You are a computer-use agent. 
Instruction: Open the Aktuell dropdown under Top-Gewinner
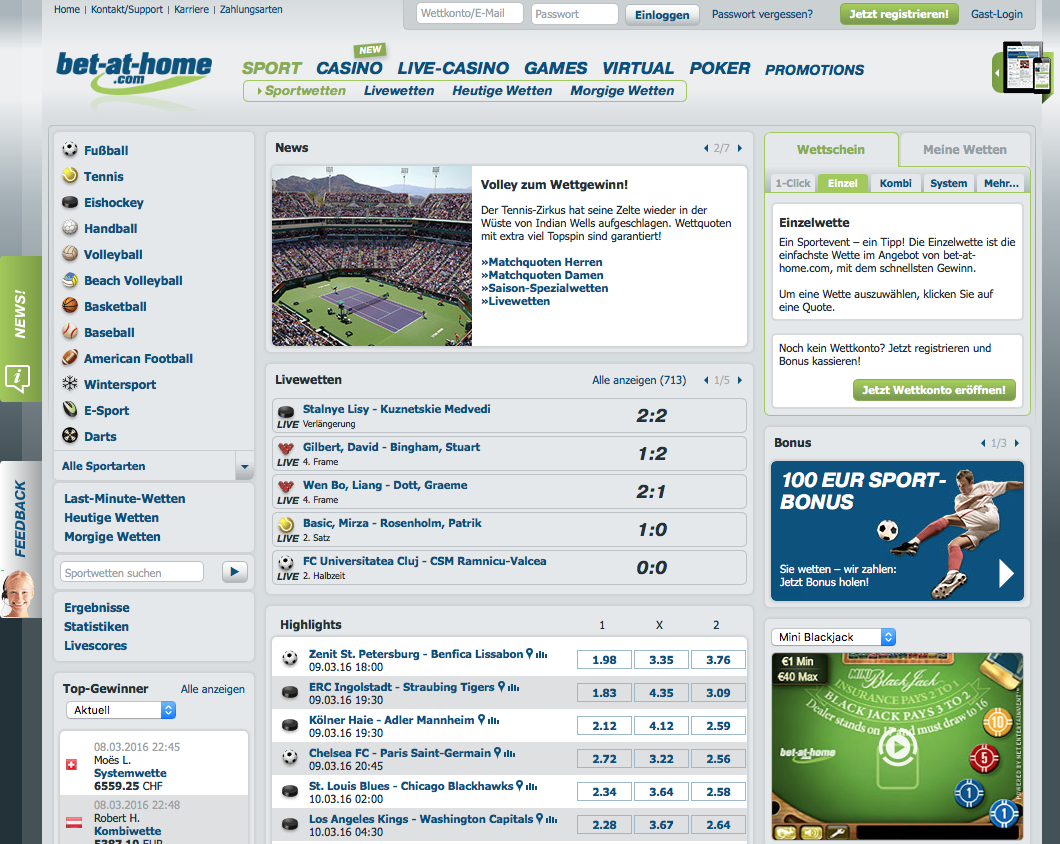(x=120, y=709)
